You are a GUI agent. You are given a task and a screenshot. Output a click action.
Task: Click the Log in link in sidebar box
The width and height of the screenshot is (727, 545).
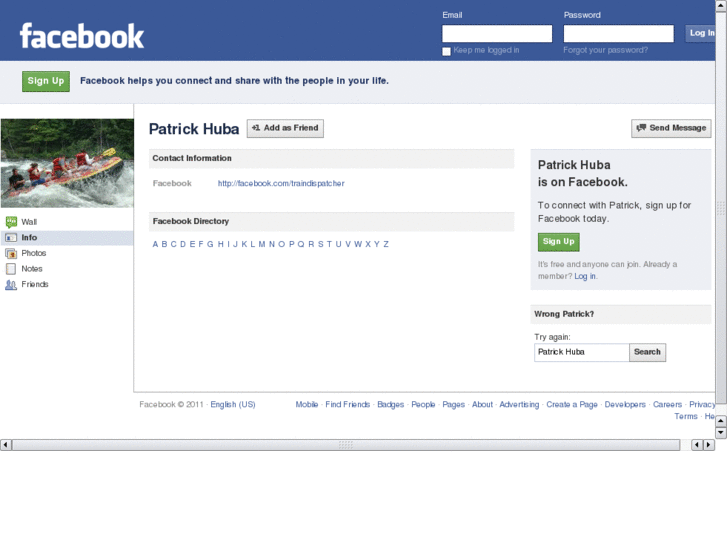(x=585, y=276)
